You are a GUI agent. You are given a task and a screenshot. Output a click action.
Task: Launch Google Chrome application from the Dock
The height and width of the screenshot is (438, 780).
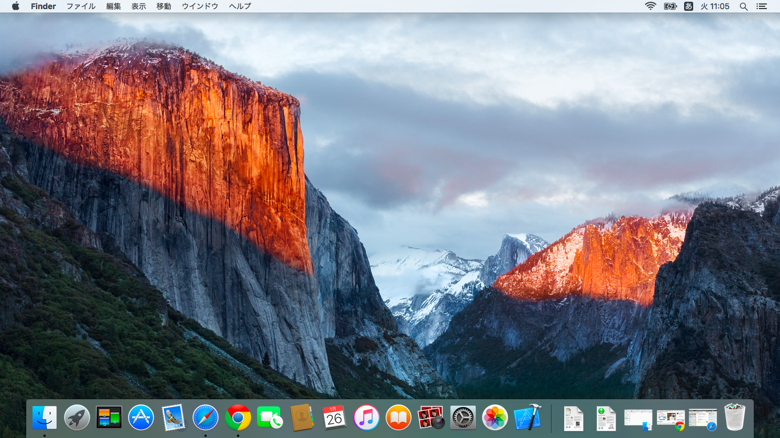point(238,417)
